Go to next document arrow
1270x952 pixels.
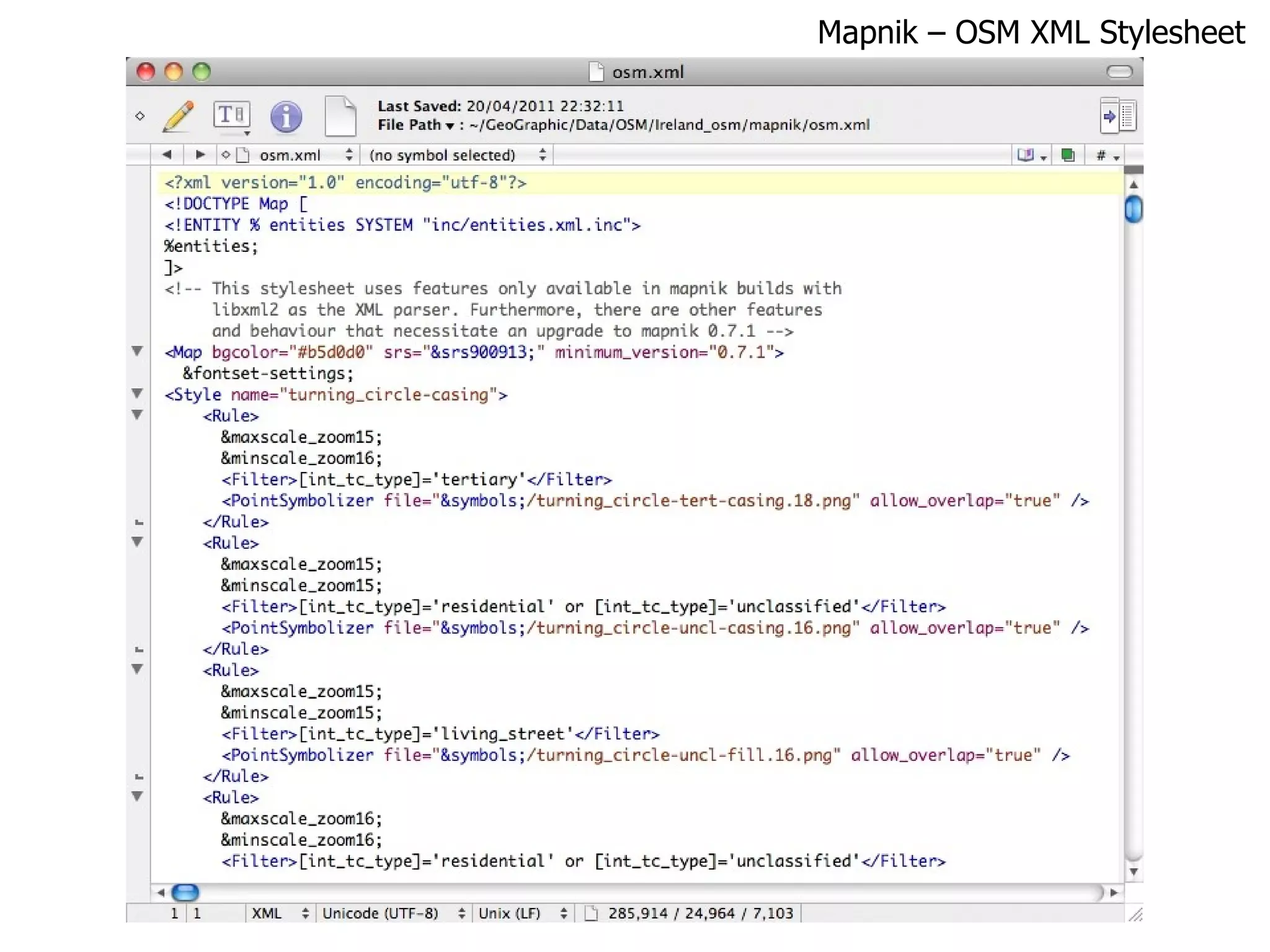click(x=200, y=154)
